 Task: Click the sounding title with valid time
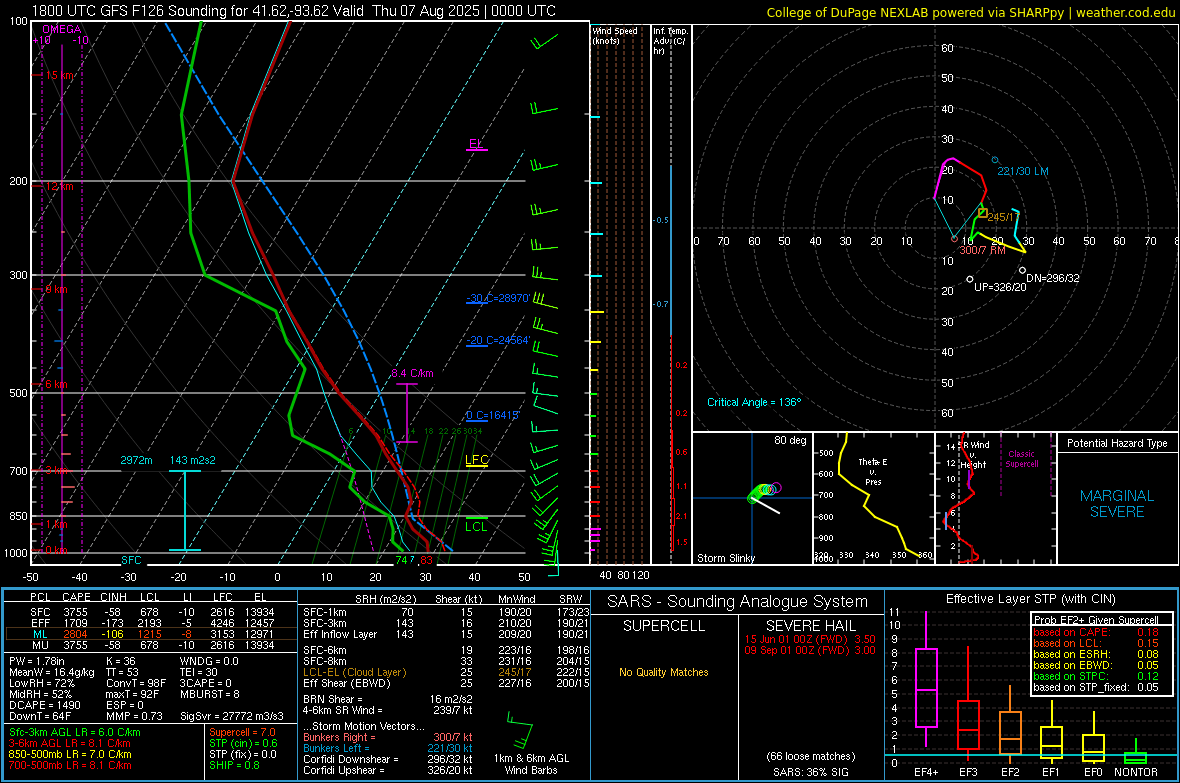coord(293,11)
